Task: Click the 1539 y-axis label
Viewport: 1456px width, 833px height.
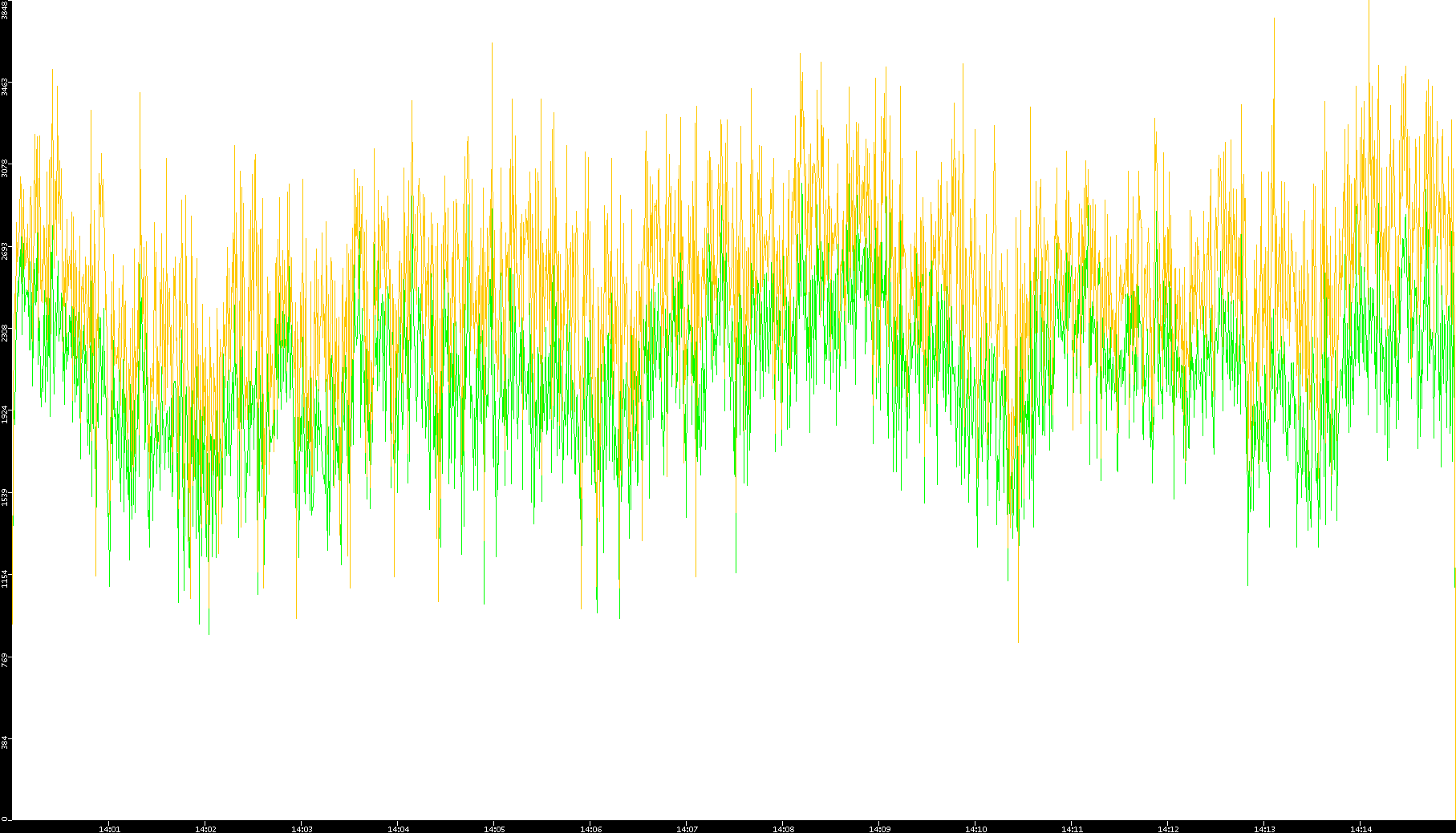Action: click(x=6, y=497)
